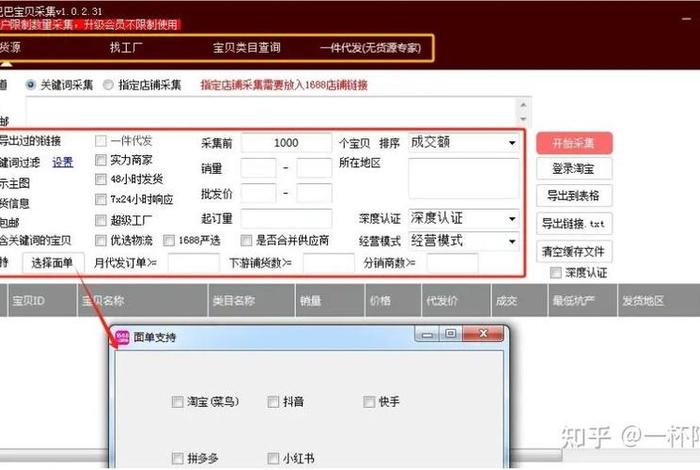Click 导出链接.txt button
Screen dimensions: 700x470
pos(574,223)
